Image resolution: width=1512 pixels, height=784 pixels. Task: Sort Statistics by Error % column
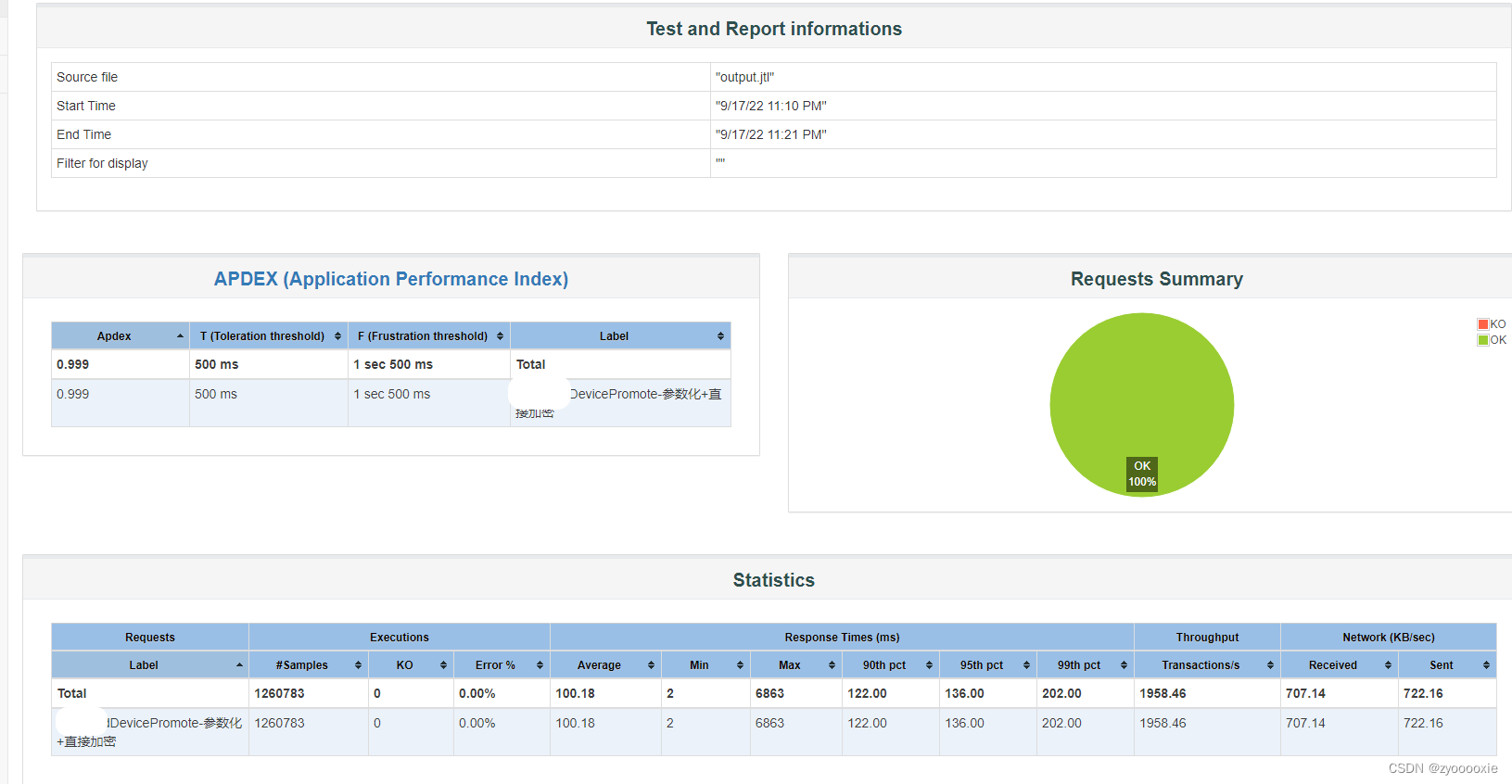coord(502,664)
